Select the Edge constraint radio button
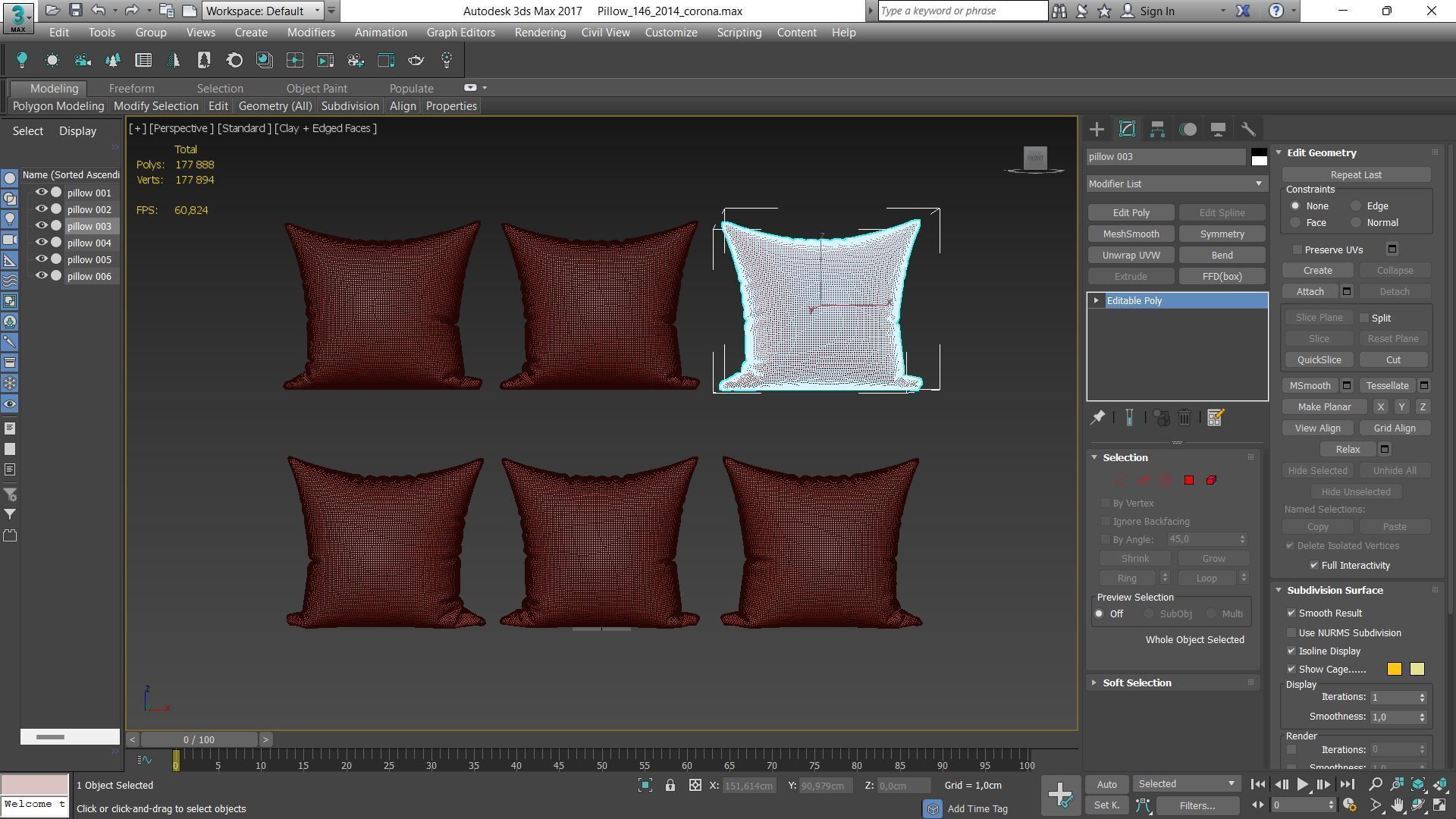Image resolution: width=1456 pixels, height=819 pixels. pos(1356,206)
